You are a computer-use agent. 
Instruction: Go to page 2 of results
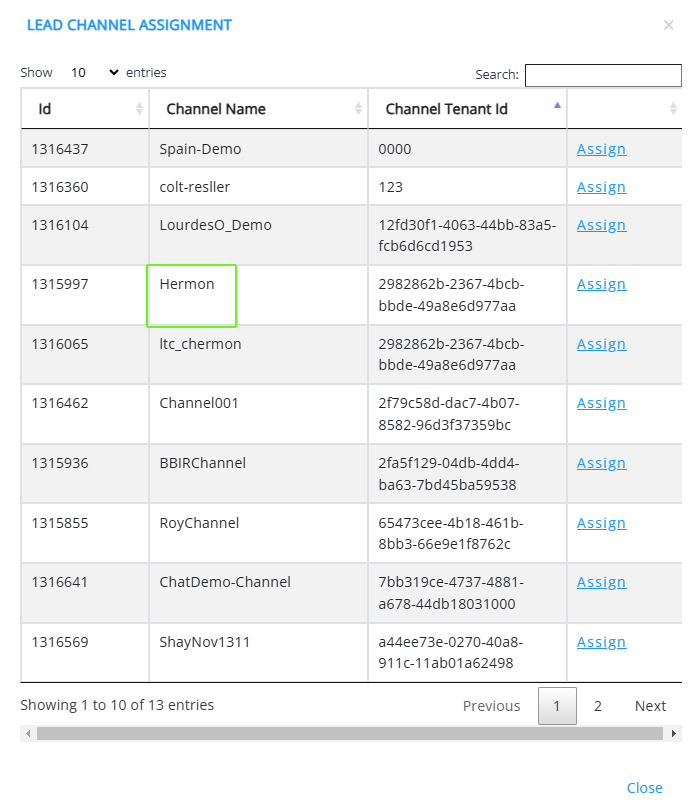[597, 706]
